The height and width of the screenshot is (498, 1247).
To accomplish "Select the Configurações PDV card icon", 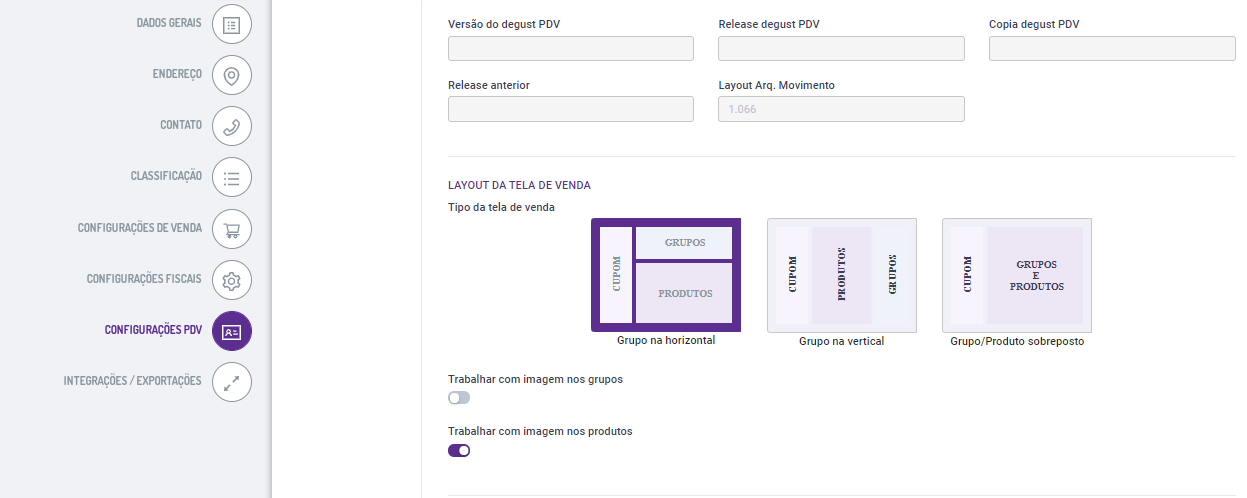I will coord(232,331).
